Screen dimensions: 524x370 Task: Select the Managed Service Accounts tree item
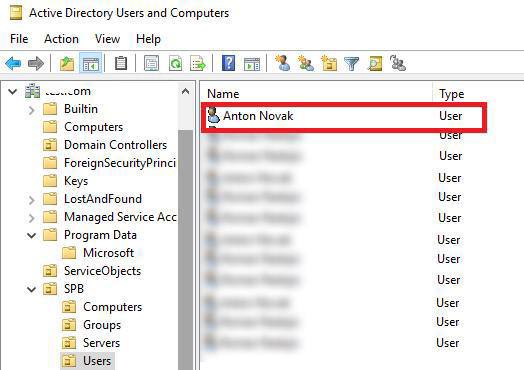(120, 217)
